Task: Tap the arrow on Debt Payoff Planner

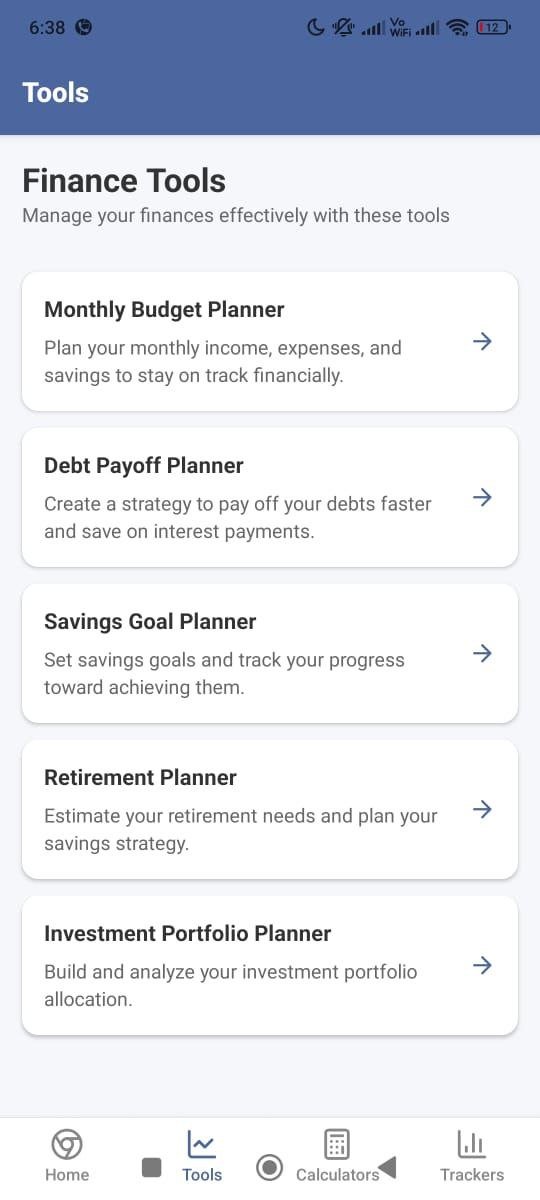Action: point(482,497)
